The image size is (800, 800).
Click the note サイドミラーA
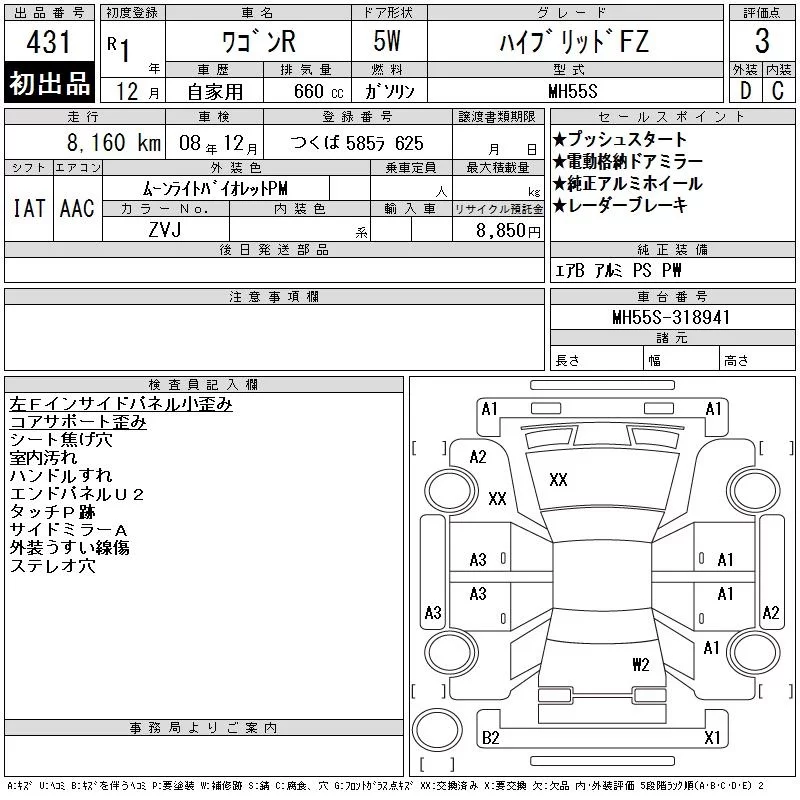(x=69, y=530)
